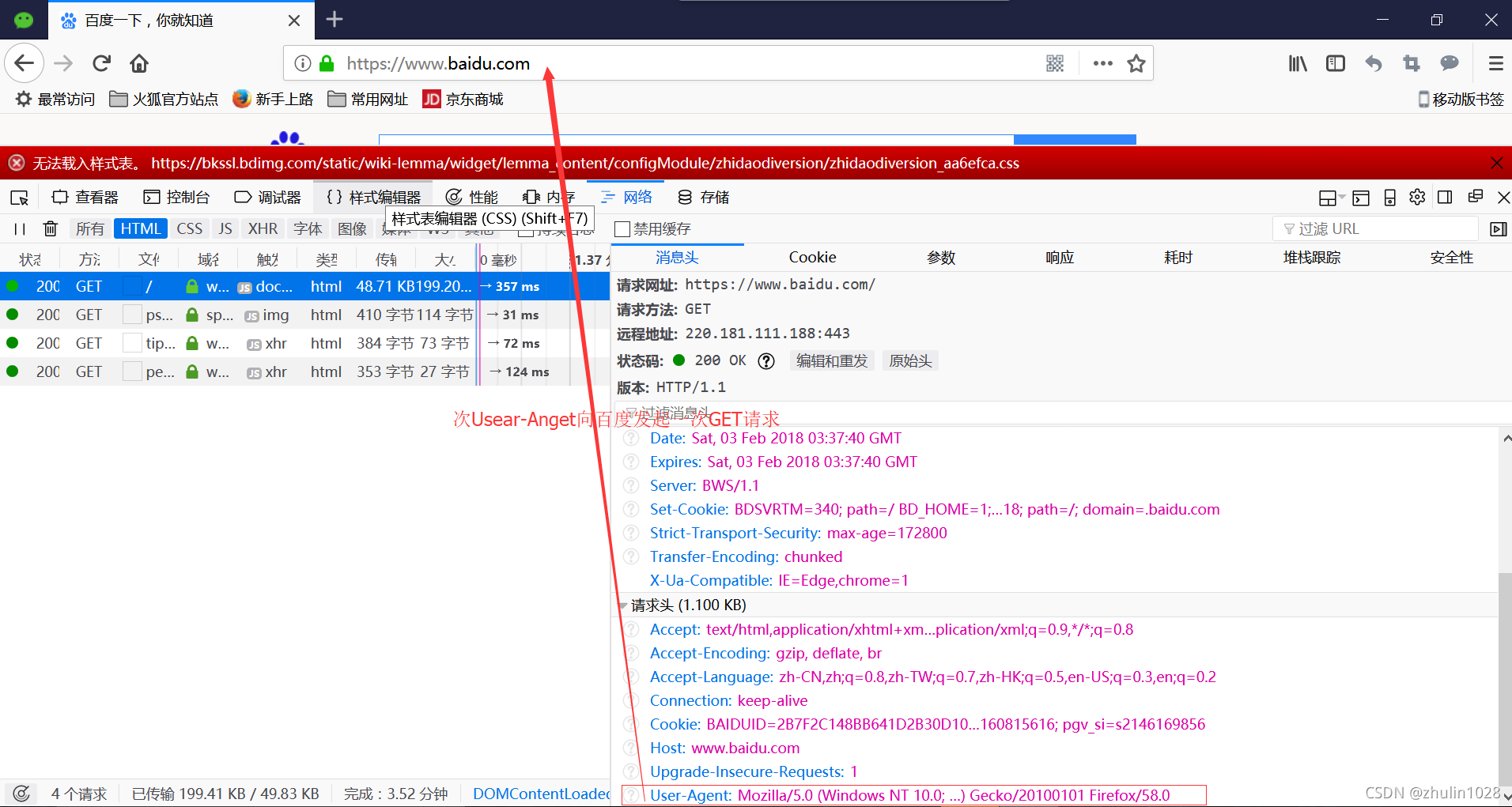Click the browser back arrow button
Viewport: 1512px width, 807px height.
pos(25,63)
